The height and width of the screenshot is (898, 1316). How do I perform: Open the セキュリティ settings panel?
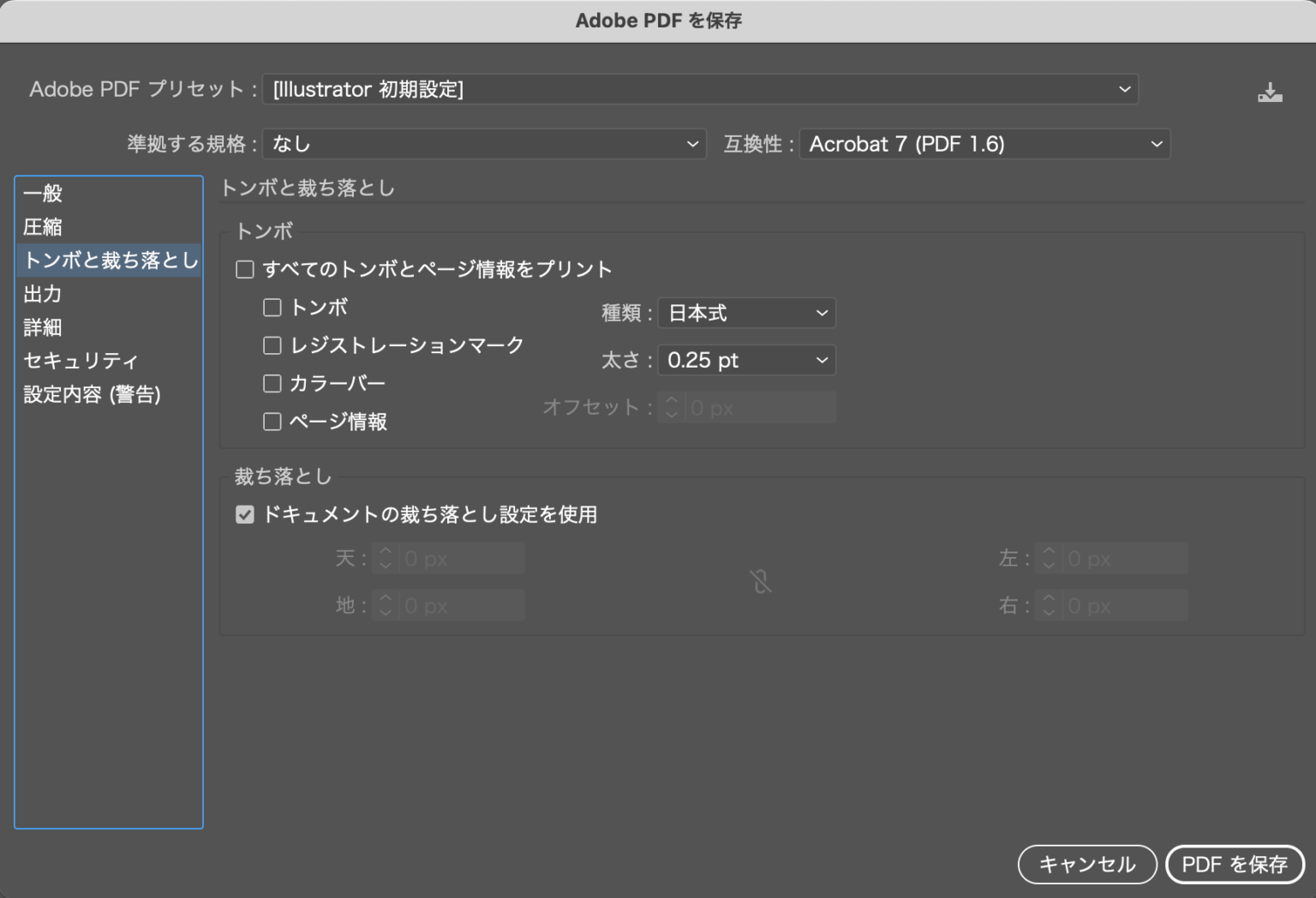[81, 361]
